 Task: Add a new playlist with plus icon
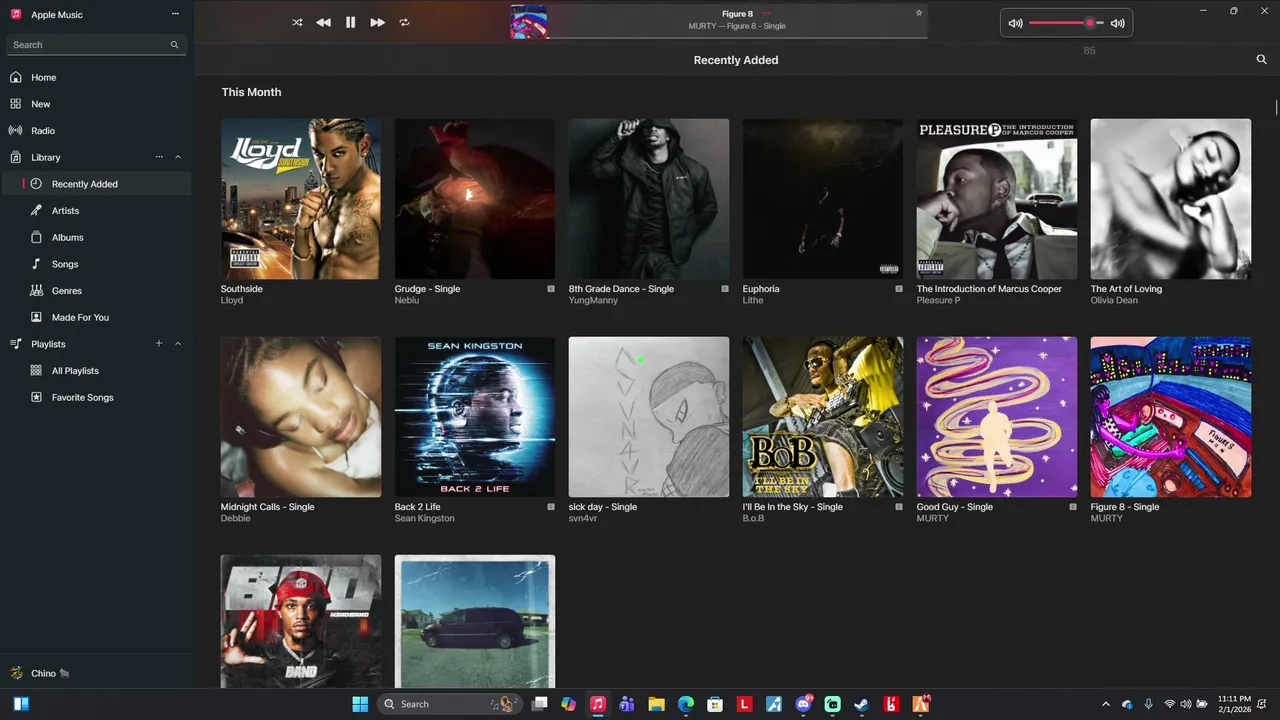coord(159,344)
